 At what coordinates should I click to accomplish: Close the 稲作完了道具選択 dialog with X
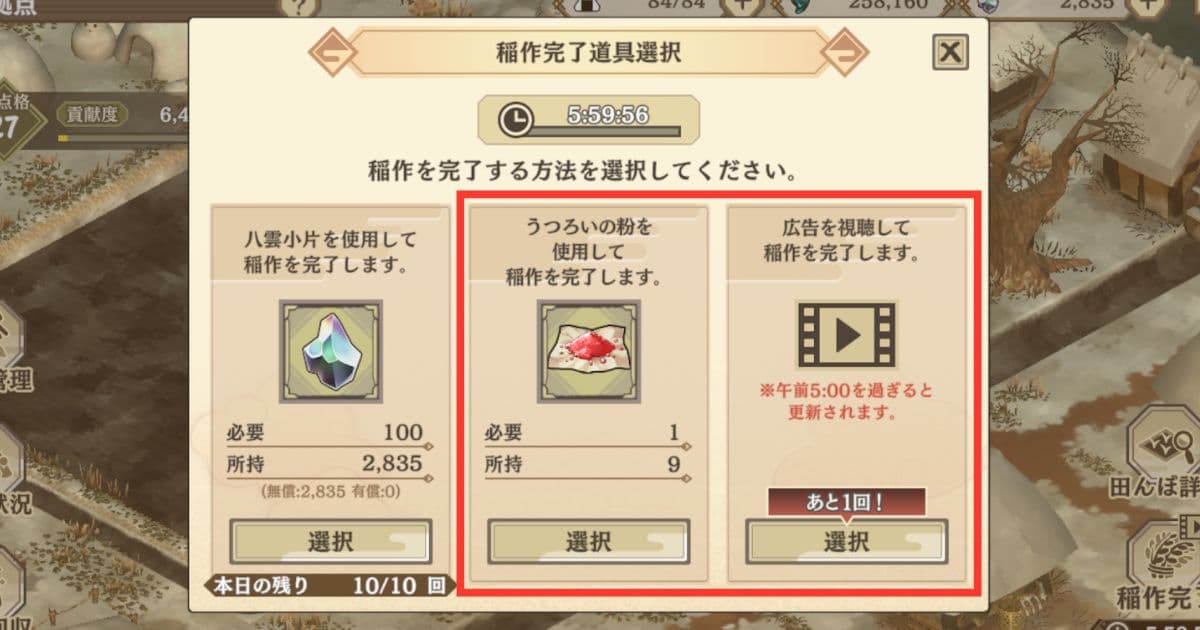click(x=950, y=51)
